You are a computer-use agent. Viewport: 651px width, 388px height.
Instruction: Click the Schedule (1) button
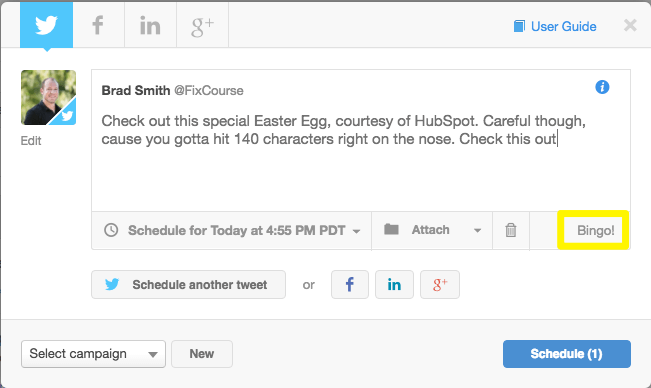567,354
